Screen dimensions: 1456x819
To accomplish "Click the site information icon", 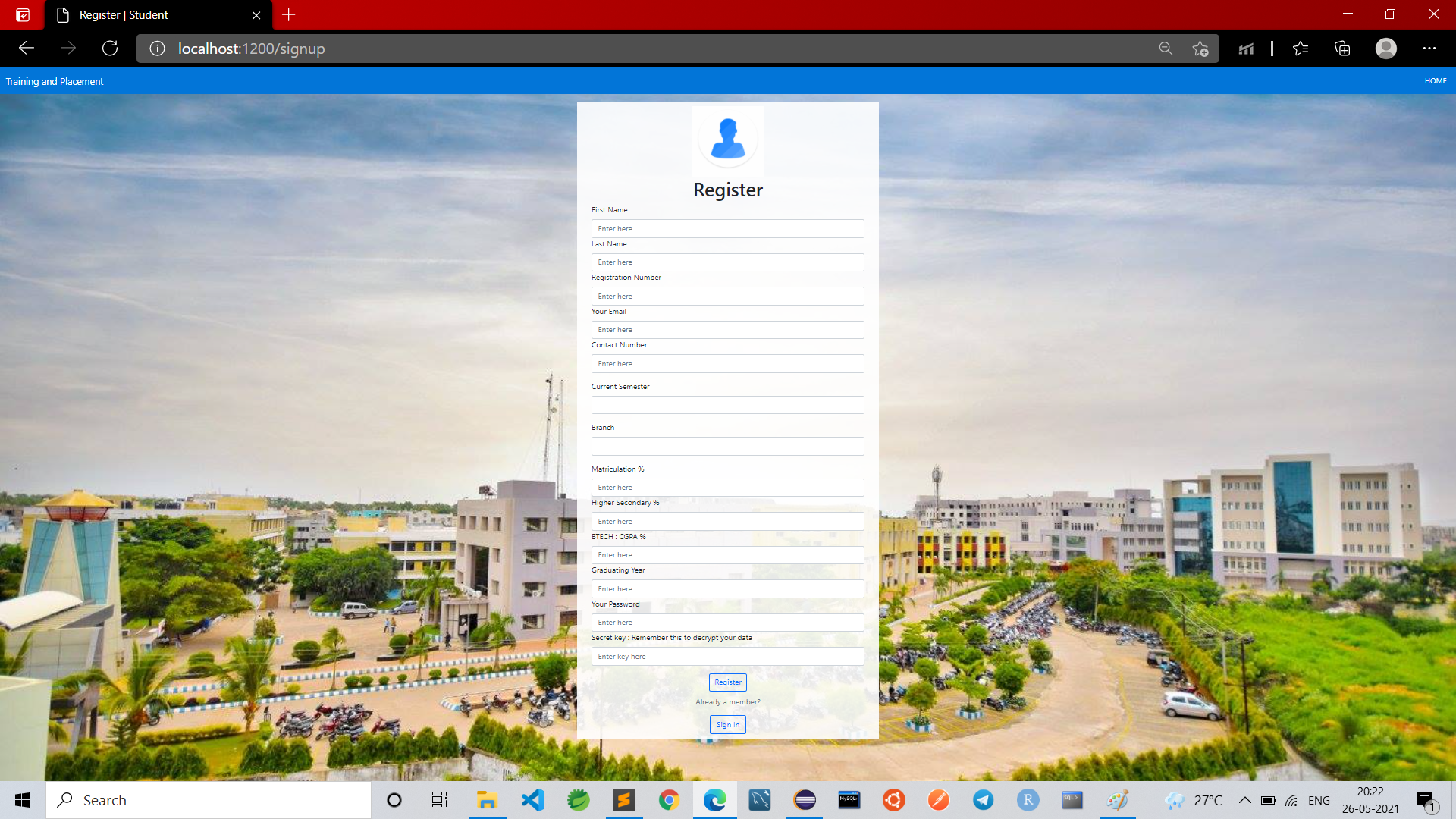I will pyautogui.click(x=157, y=49).
